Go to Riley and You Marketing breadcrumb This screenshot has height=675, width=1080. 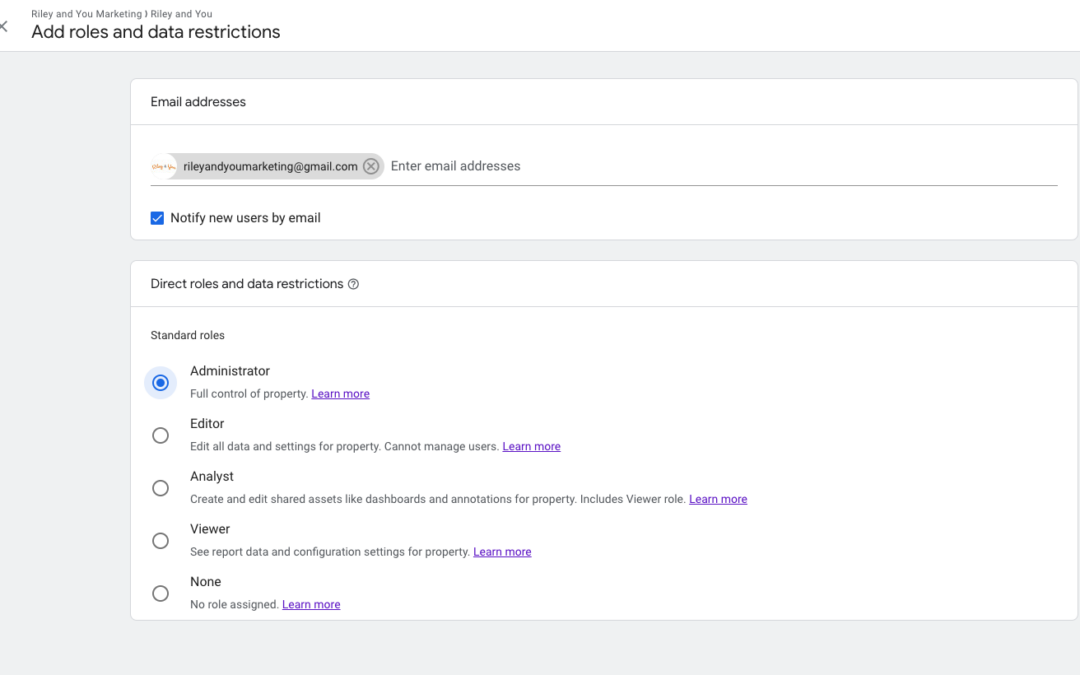coord(86,14)
